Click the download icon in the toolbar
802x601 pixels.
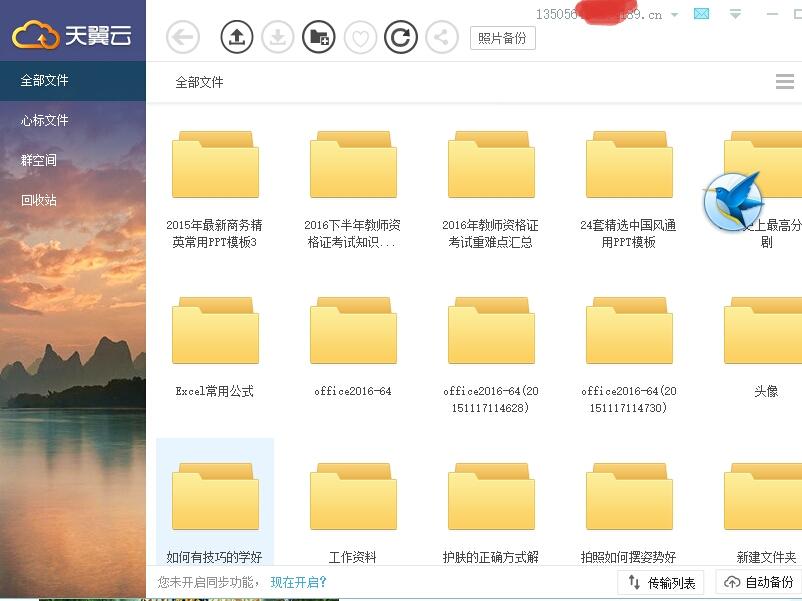pos(279,37)
